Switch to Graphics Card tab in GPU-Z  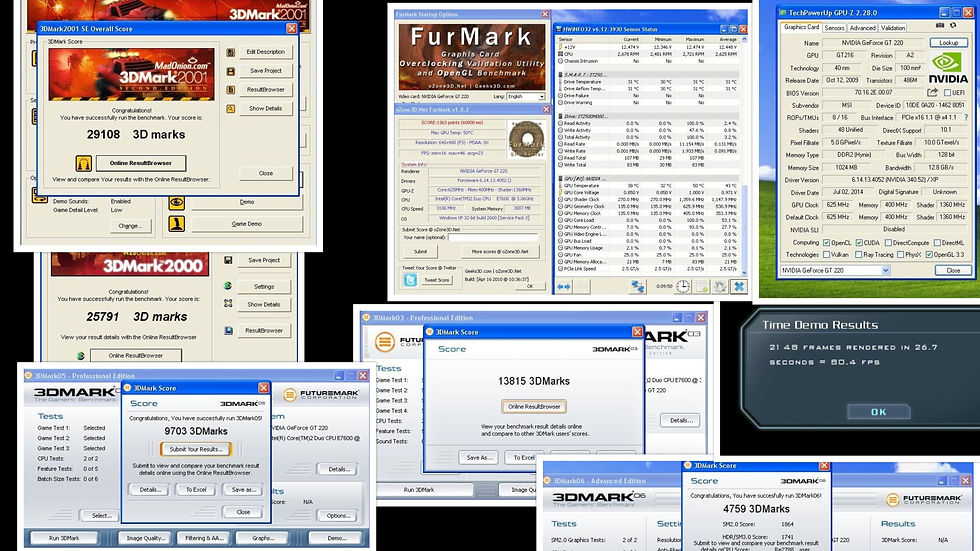(801, 27)
